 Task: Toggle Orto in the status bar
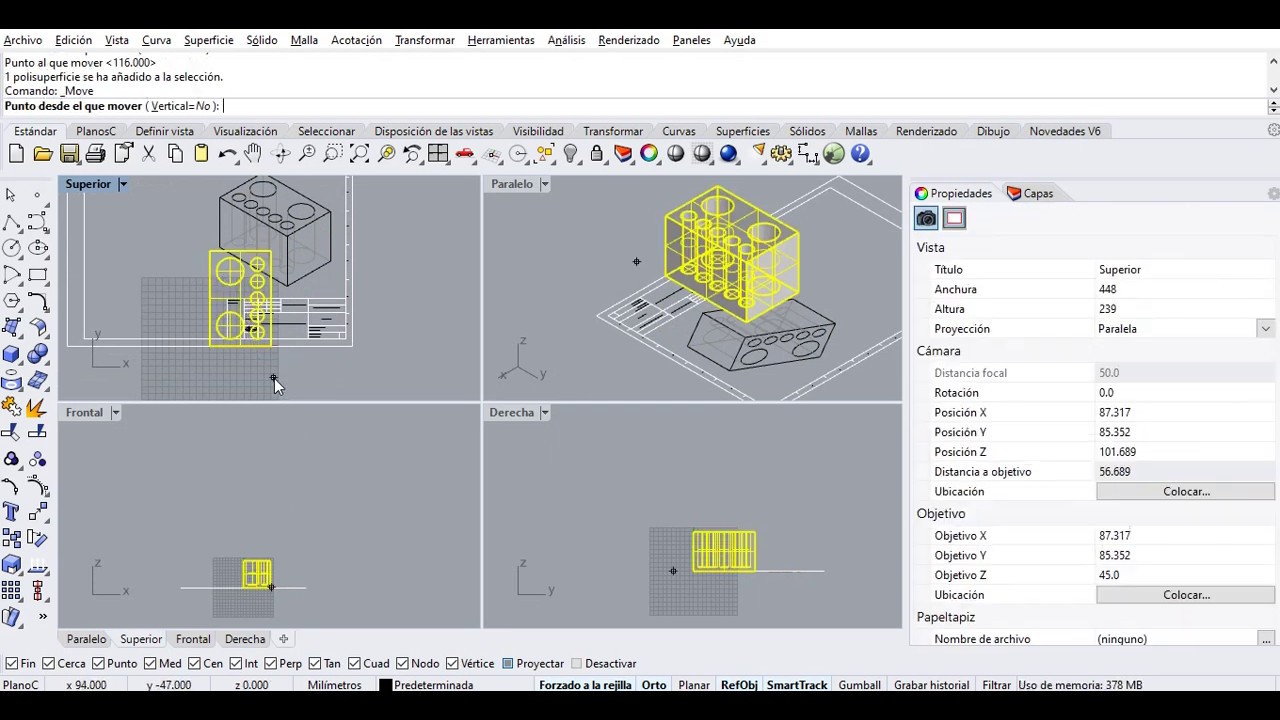click(654, 685)
